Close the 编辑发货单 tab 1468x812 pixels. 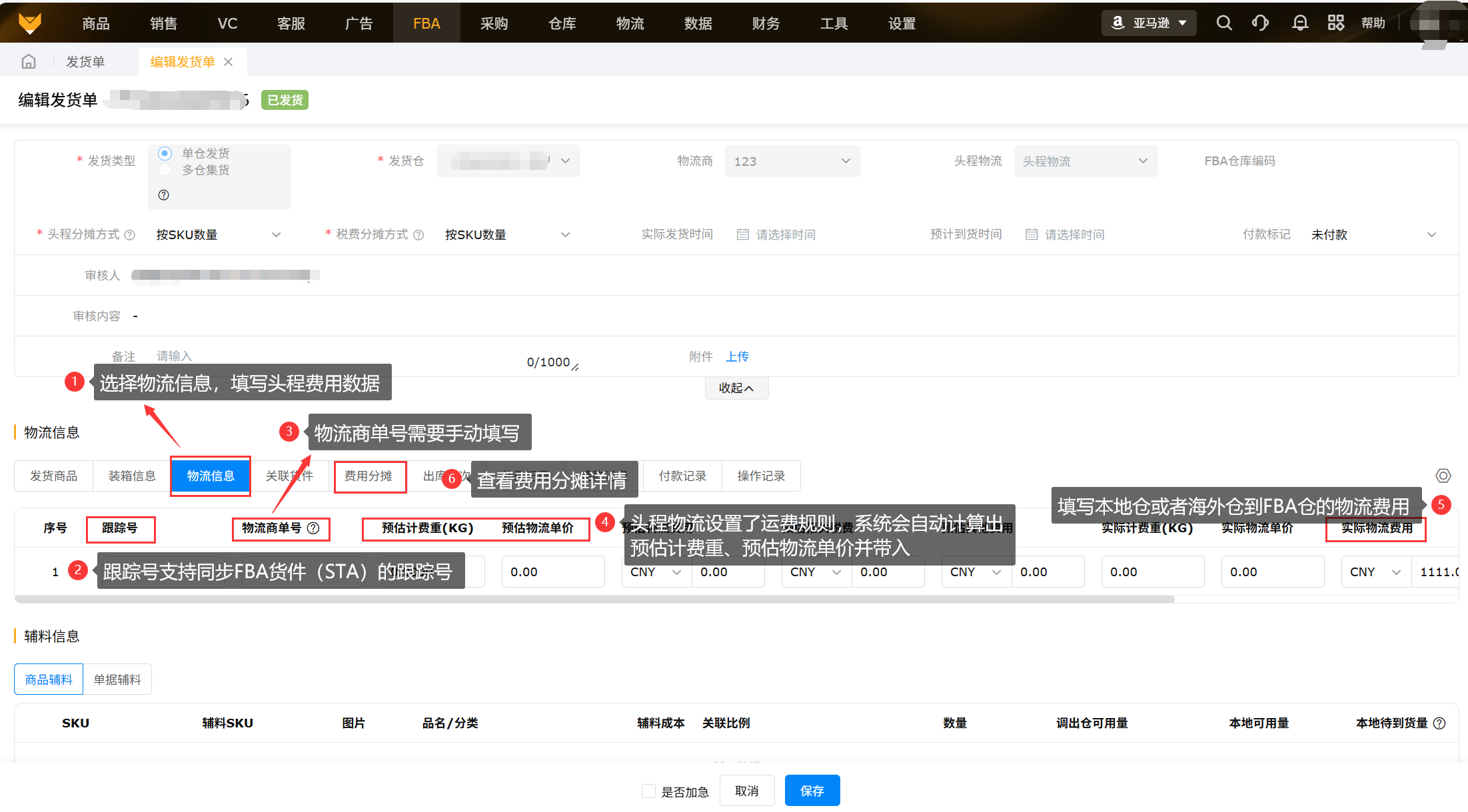pyautogui.click(x=229, y=62)
